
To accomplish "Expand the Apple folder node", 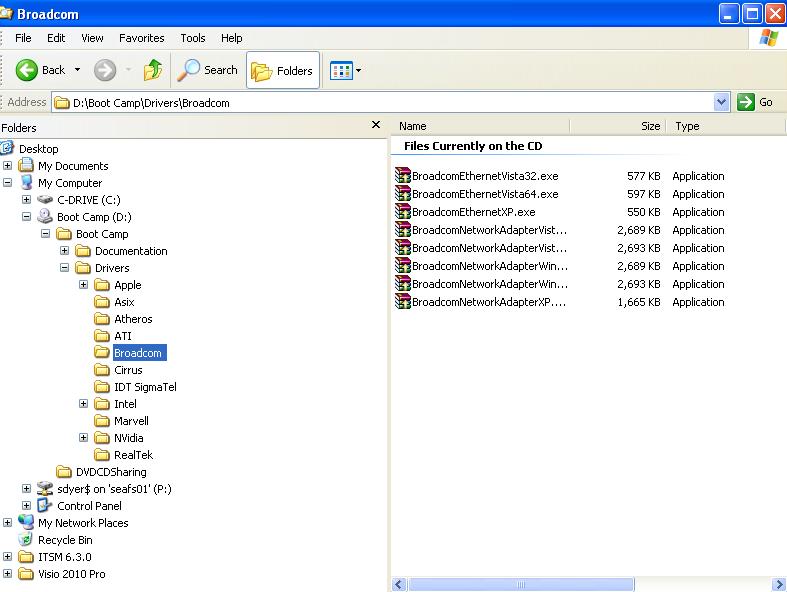I will point(83,285).
